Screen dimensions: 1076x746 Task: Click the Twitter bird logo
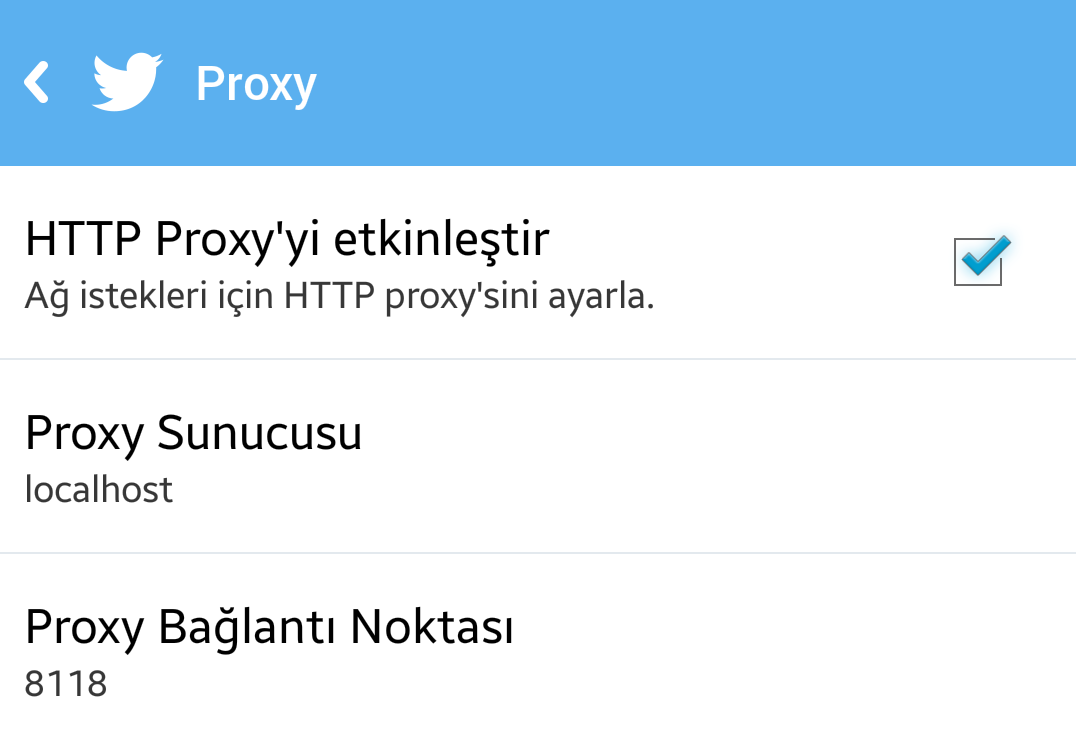[127, 82]
